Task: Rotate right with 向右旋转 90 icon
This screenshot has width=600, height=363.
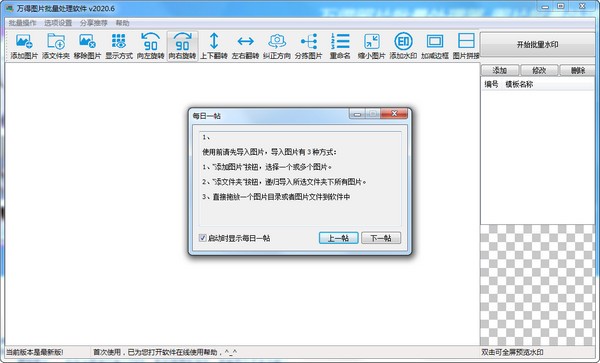Action: coord(183,46)
